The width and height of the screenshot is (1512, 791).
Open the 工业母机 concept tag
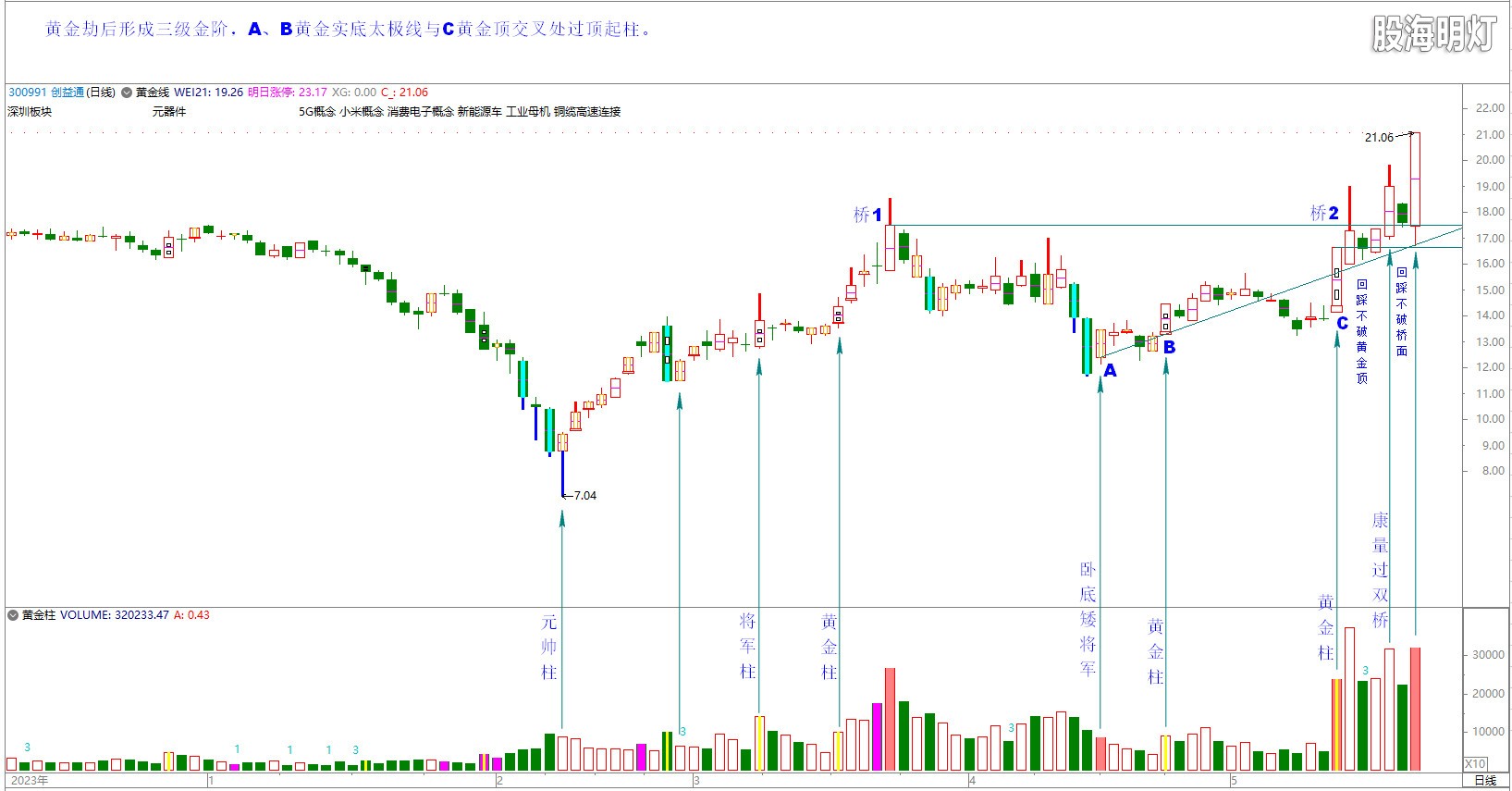click(528, 112)
